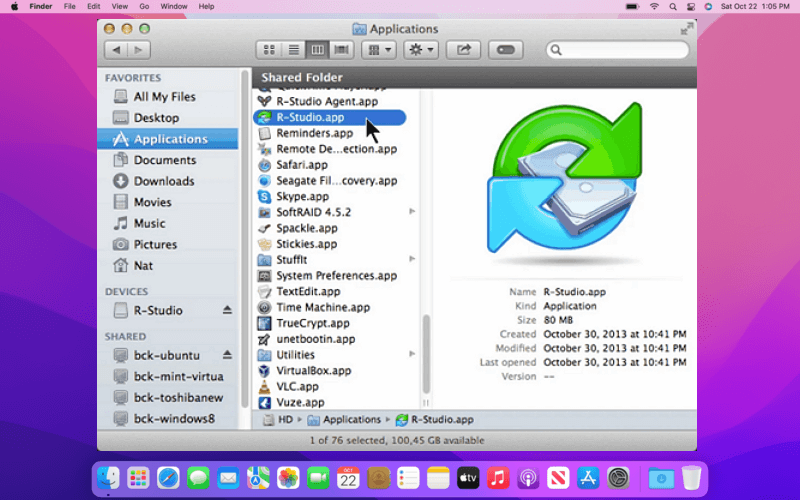This screenshot has height=500, width=800.
Task: Click the Finder search field
Action: click(x=617, y=50)
